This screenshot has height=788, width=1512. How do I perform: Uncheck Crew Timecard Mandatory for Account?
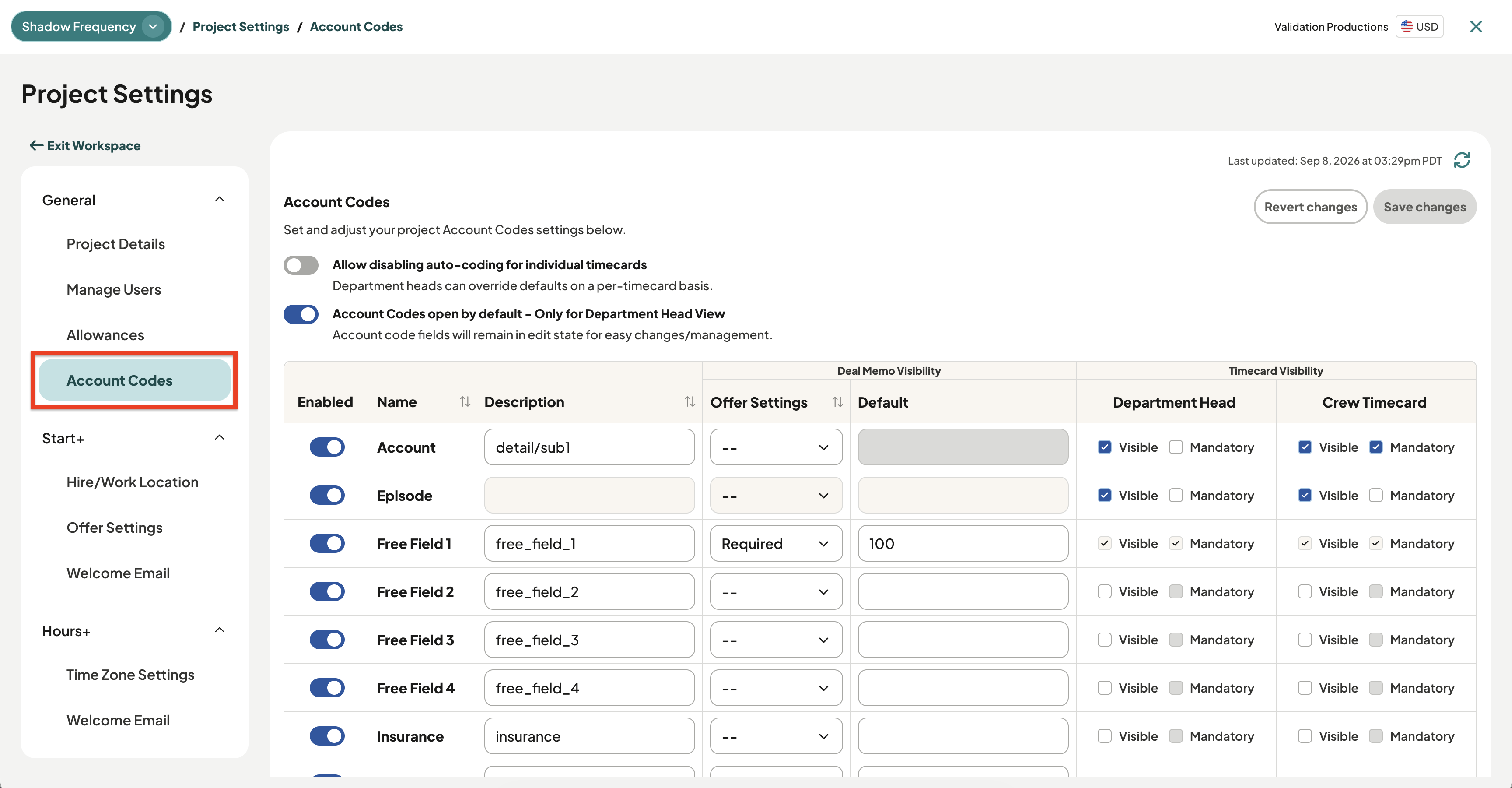pos(1376,447)
